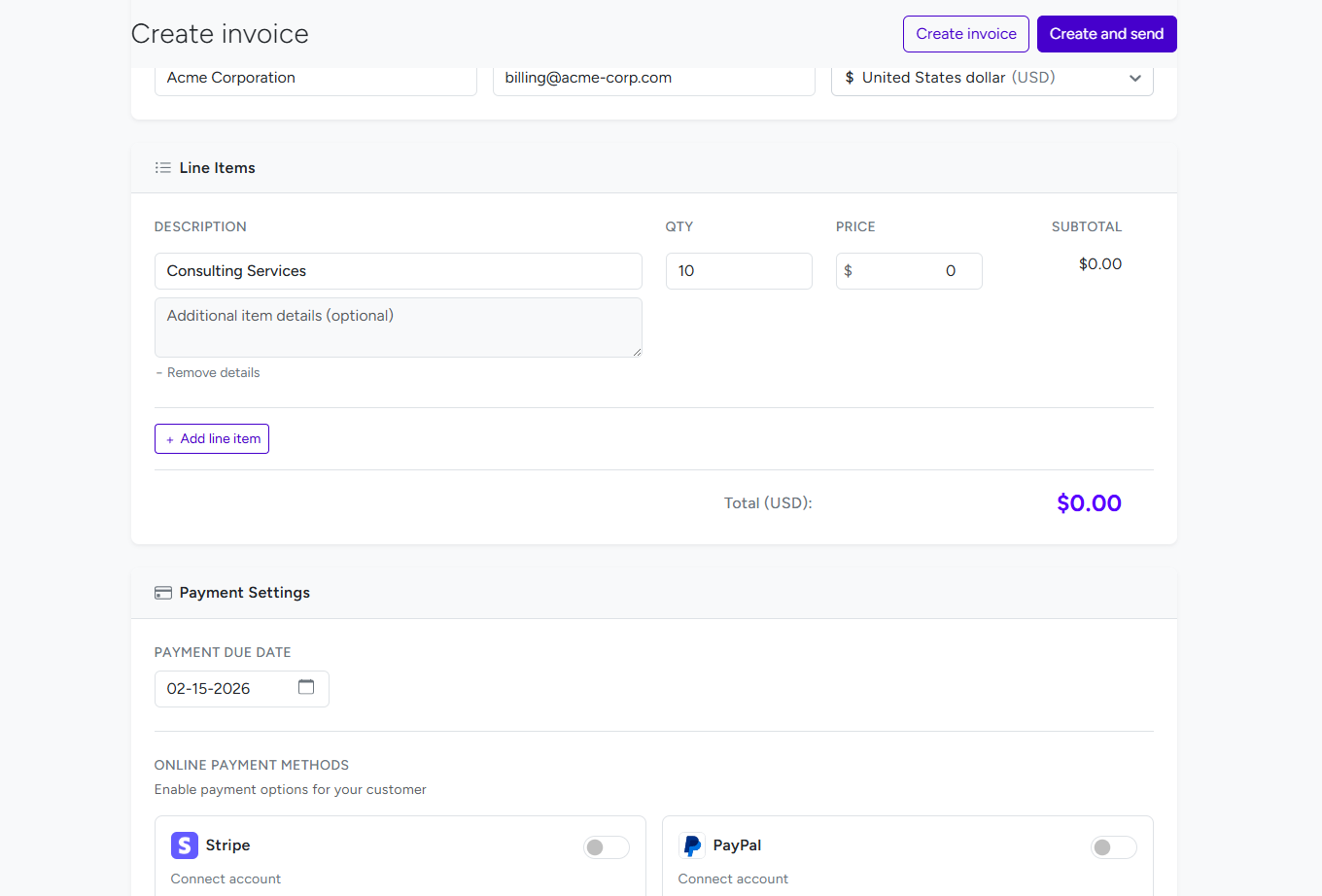Click the Create and send button
Screen dimensions: 1322x896
click(1106, 33)
